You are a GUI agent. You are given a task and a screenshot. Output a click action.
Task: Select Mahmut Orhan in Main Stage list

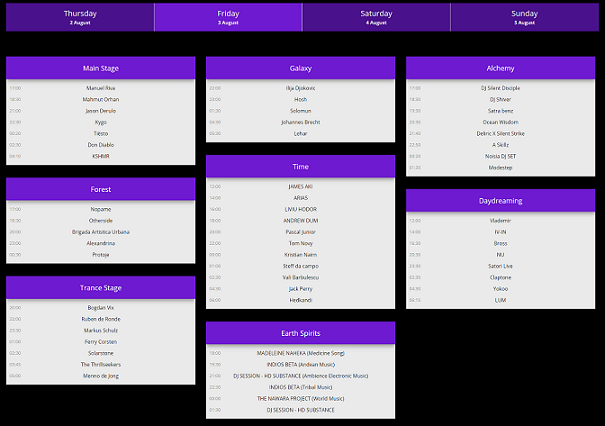[x=101, y=99]
